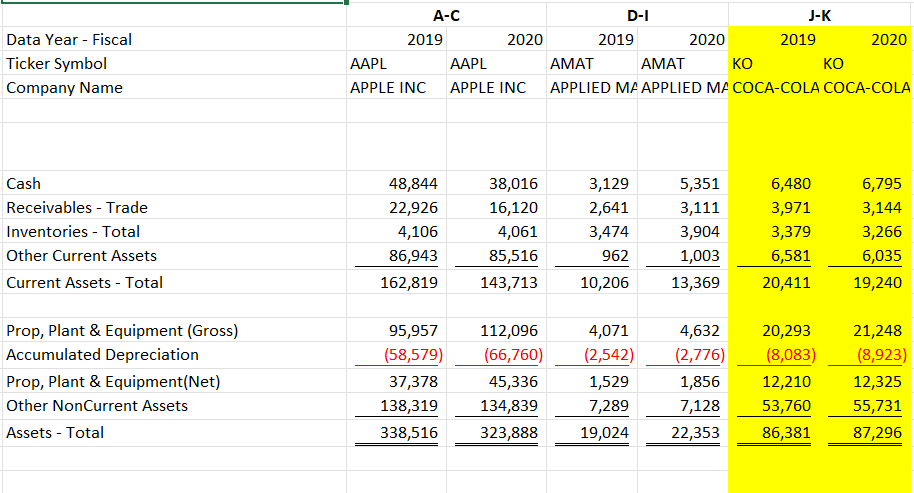Select the Cash row label
The width and height of the screenshot is (914, 493).
174,183
